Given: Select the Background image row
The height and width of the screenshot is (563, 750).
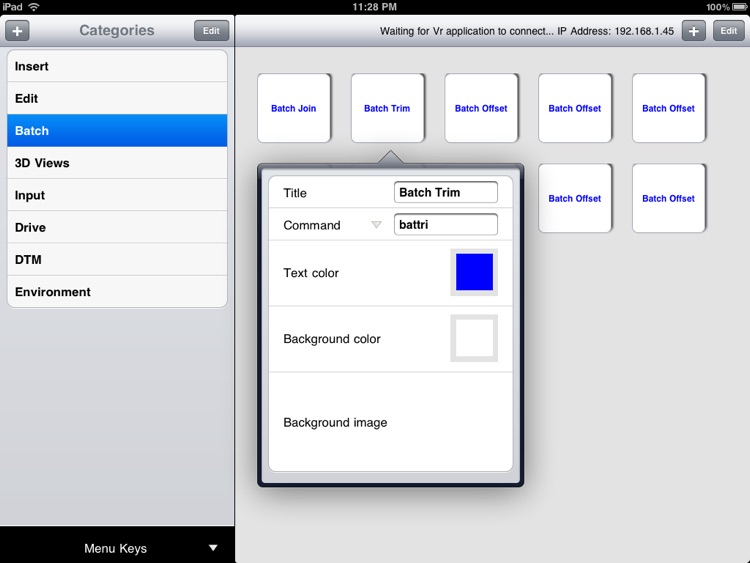Looking at the screenshot, I should tap(391, 422).
